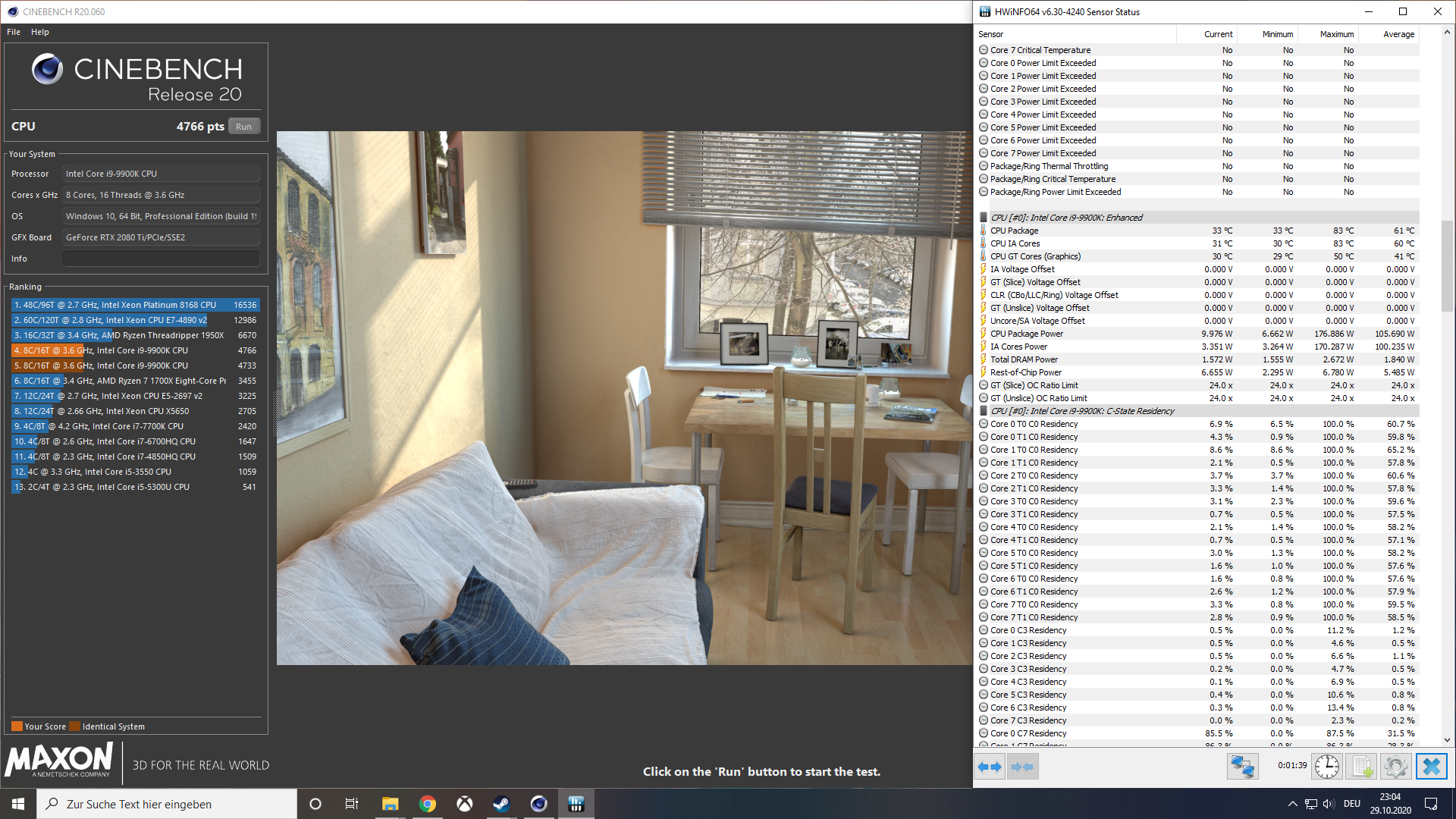Screen dimensions: 1456x819
Task: Open the Help menu in Cinebench
Action: pos(39,32)
